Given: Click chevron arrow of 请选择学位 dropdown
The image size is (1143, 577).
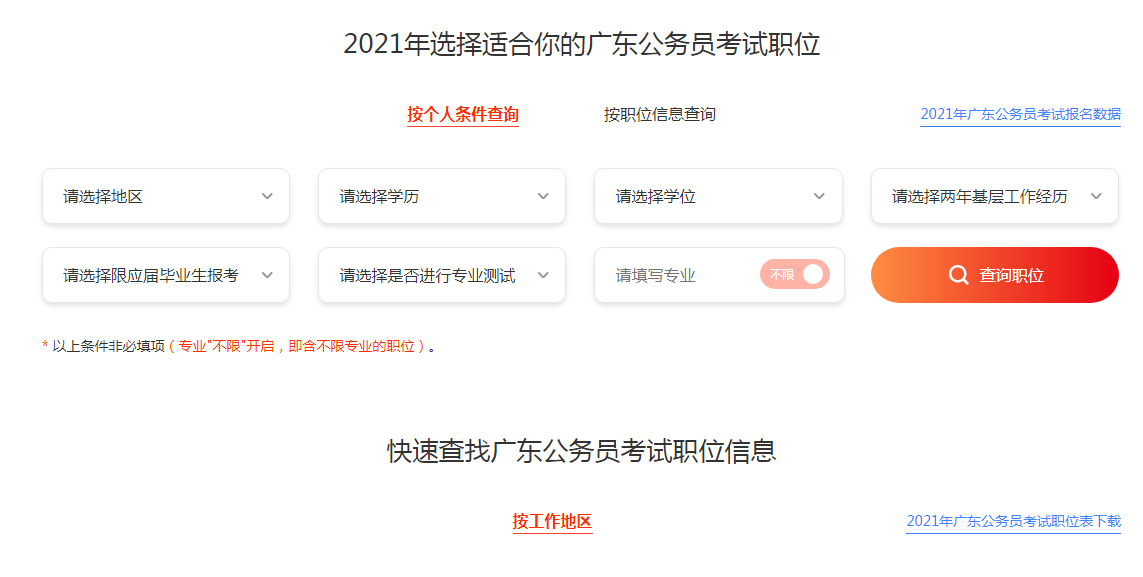Looking at the screenshot, I should tap(819, 196).
